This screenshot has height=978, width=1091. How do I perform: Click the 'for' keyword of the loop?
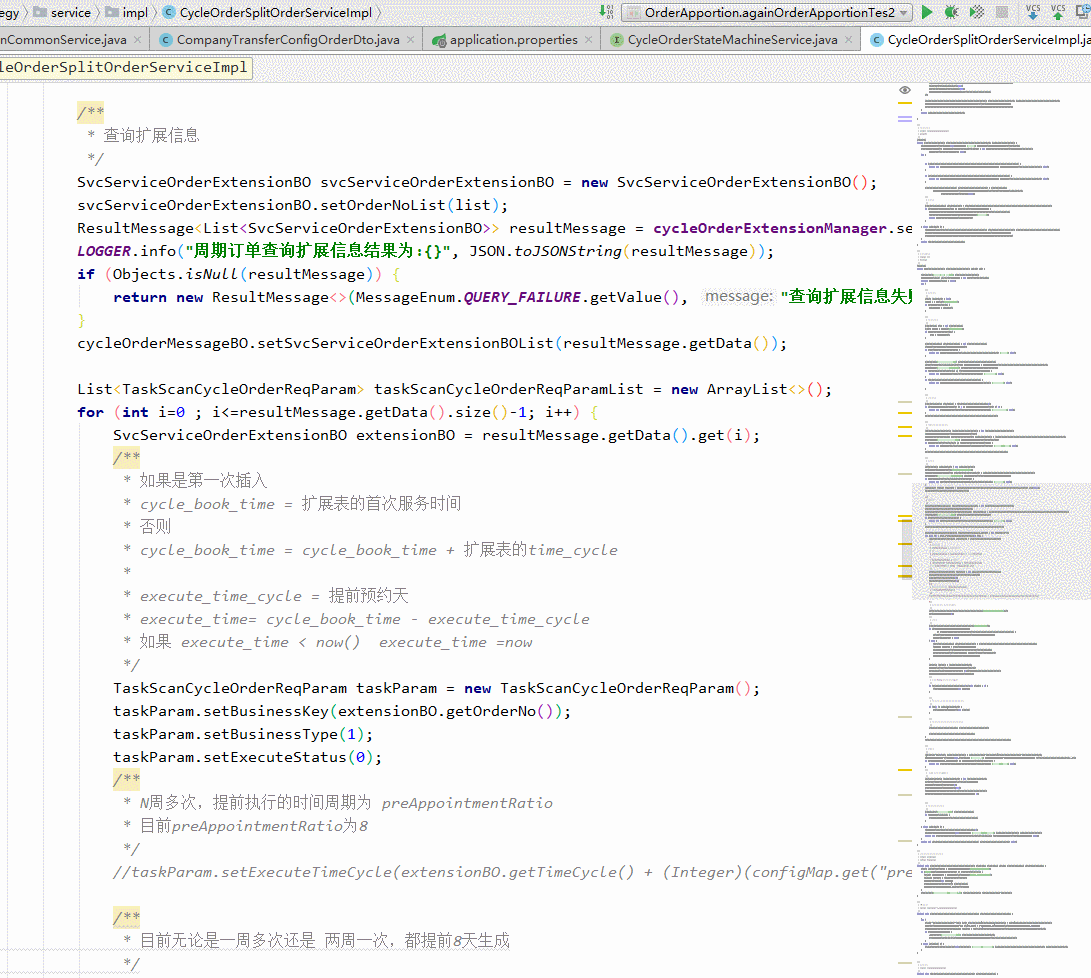click(x=90, y=412)
